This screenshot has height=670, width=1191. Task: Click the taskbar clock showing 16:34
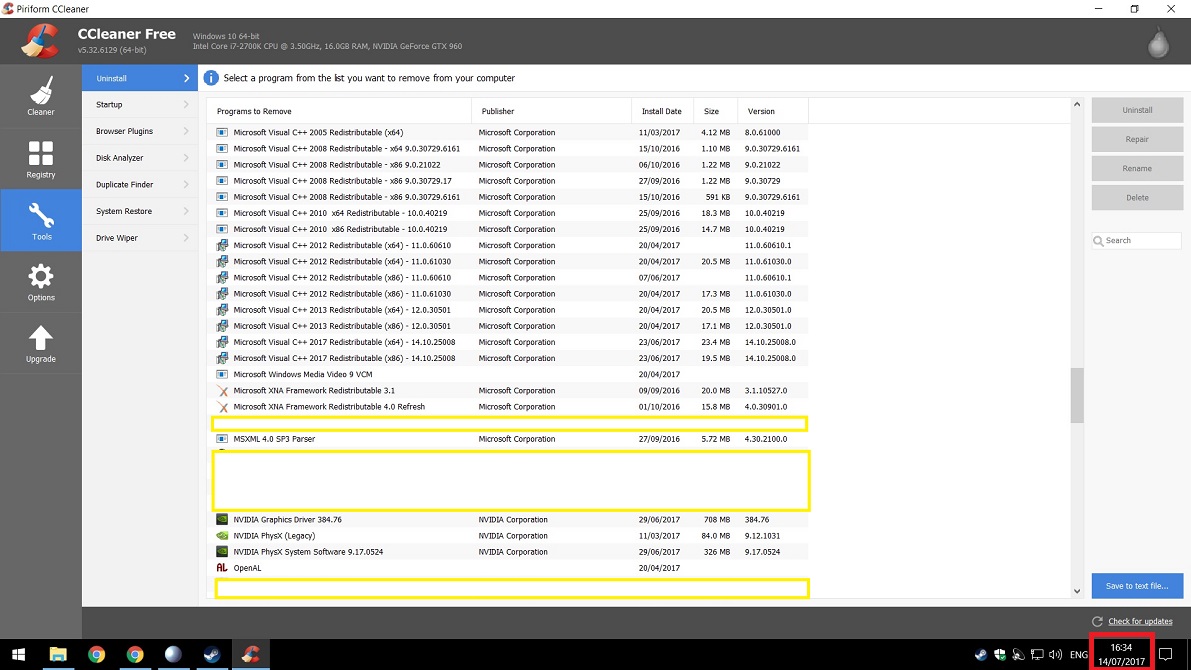tap(1121, 654)
